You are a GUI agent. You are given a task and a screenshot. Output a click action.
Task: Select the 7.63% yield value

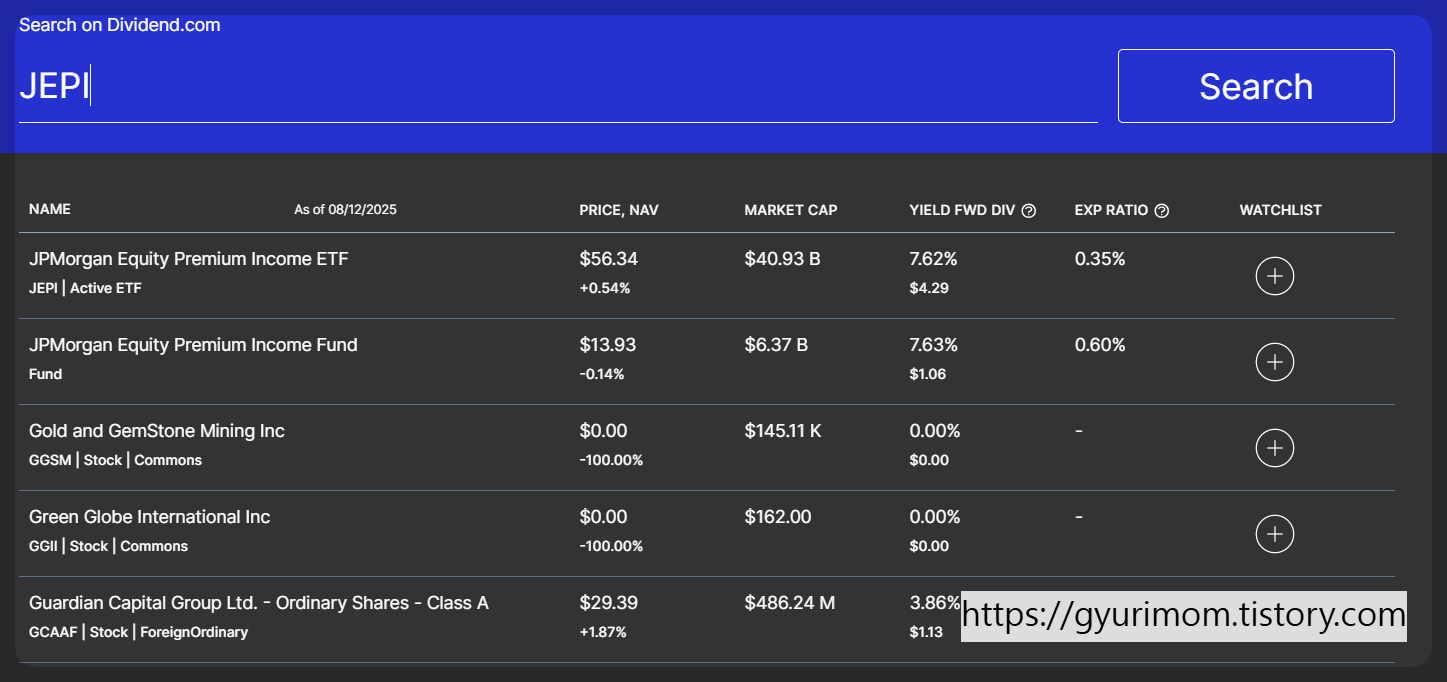tap(933, 345)
